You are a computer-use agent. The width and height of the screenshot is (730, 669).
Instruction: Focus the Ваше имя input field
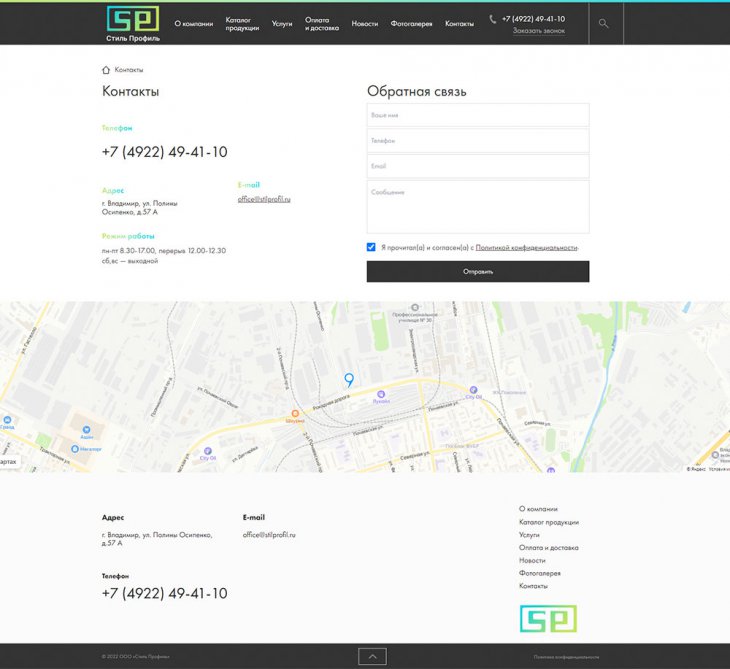click(477, 115)
